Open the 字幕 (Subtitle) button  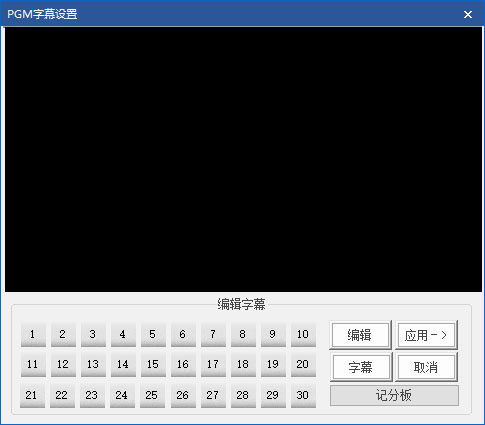361,367
